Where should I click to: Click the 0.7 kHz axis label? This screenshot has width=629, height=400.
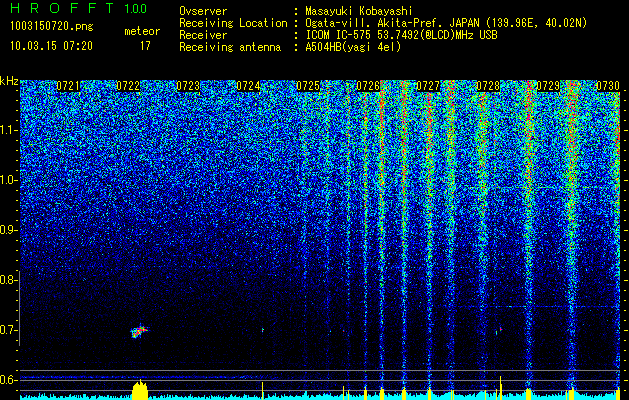(8, 330)
